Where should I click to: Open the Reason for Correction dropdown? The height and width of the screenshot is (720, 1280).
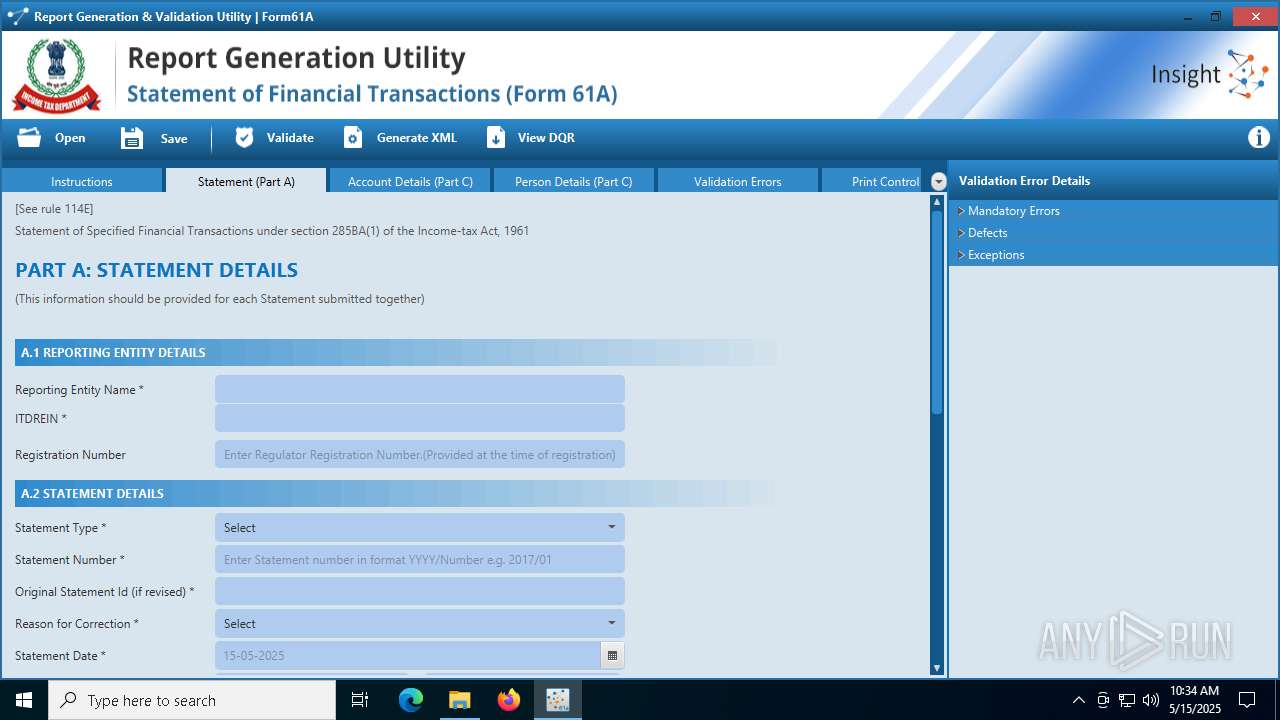(x=420, y=624)
